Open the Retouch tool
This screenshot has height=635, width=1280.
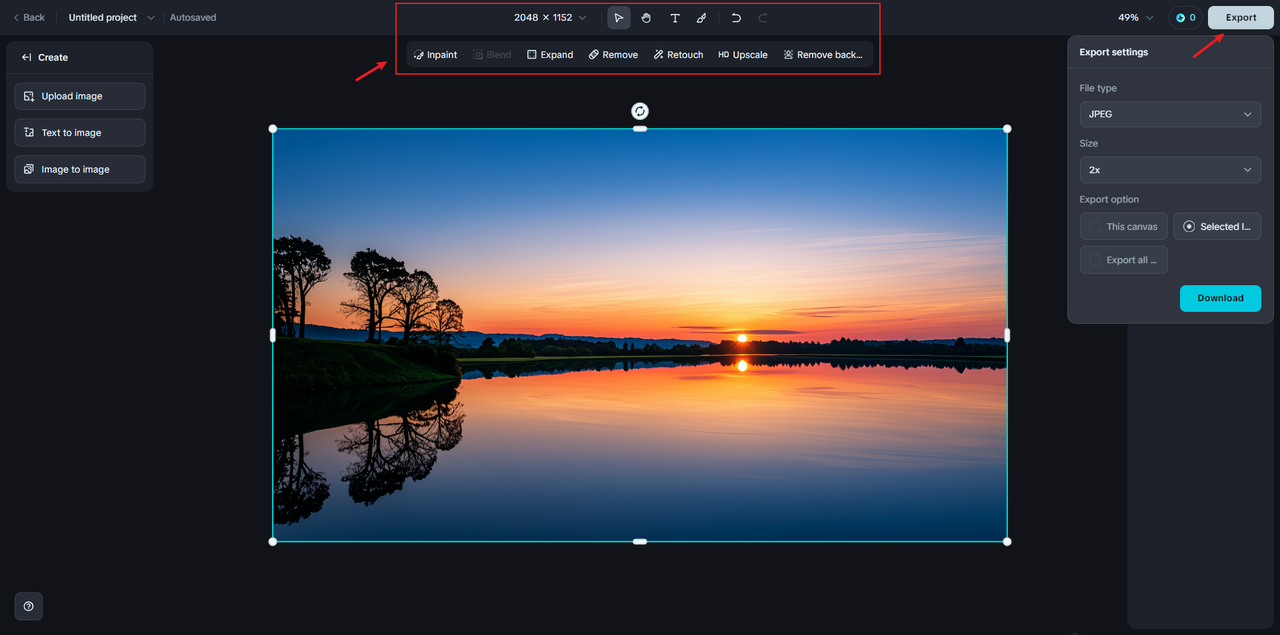click(678, 55)
